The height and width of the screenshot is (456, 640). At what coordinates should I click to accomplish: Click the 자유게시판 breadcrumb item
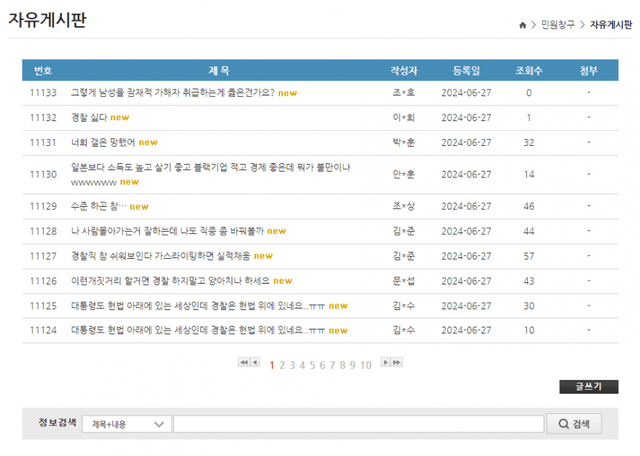611,24
